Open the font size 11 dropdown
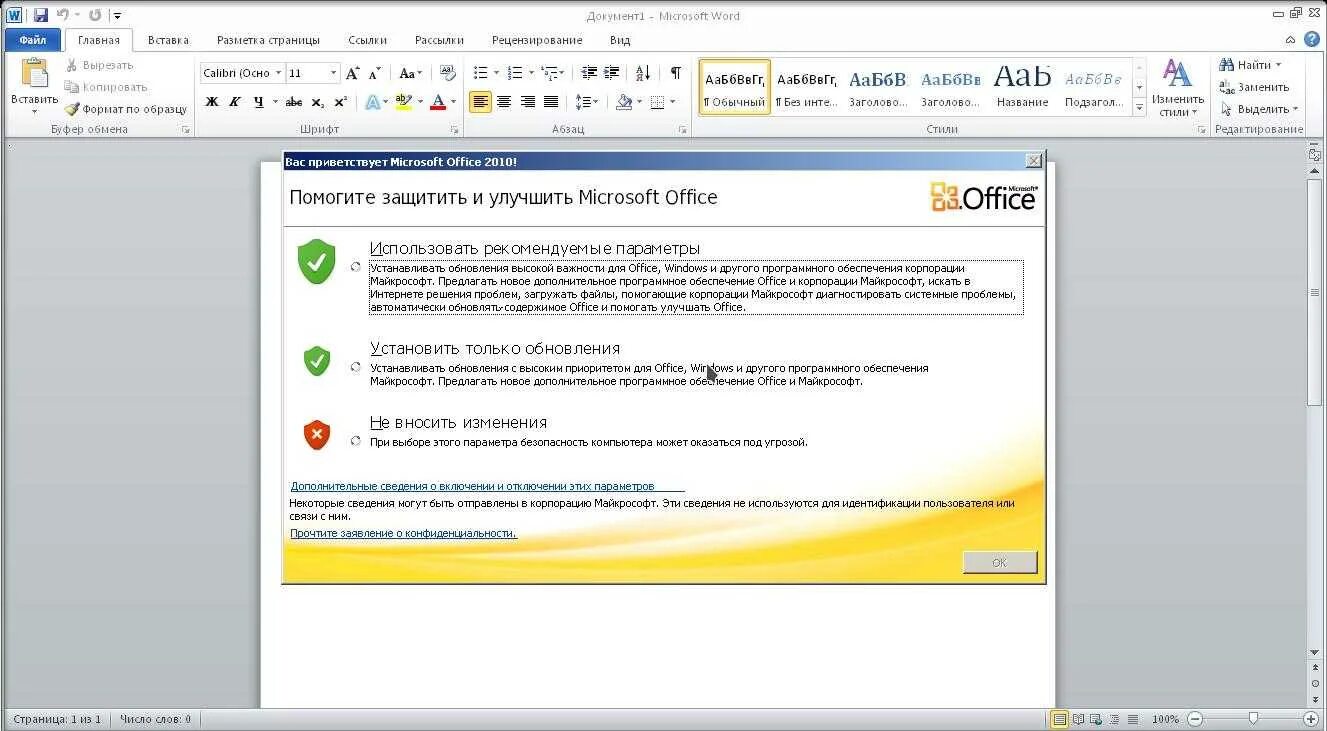The image size is (1327, 731). click(x=334, y=73)
